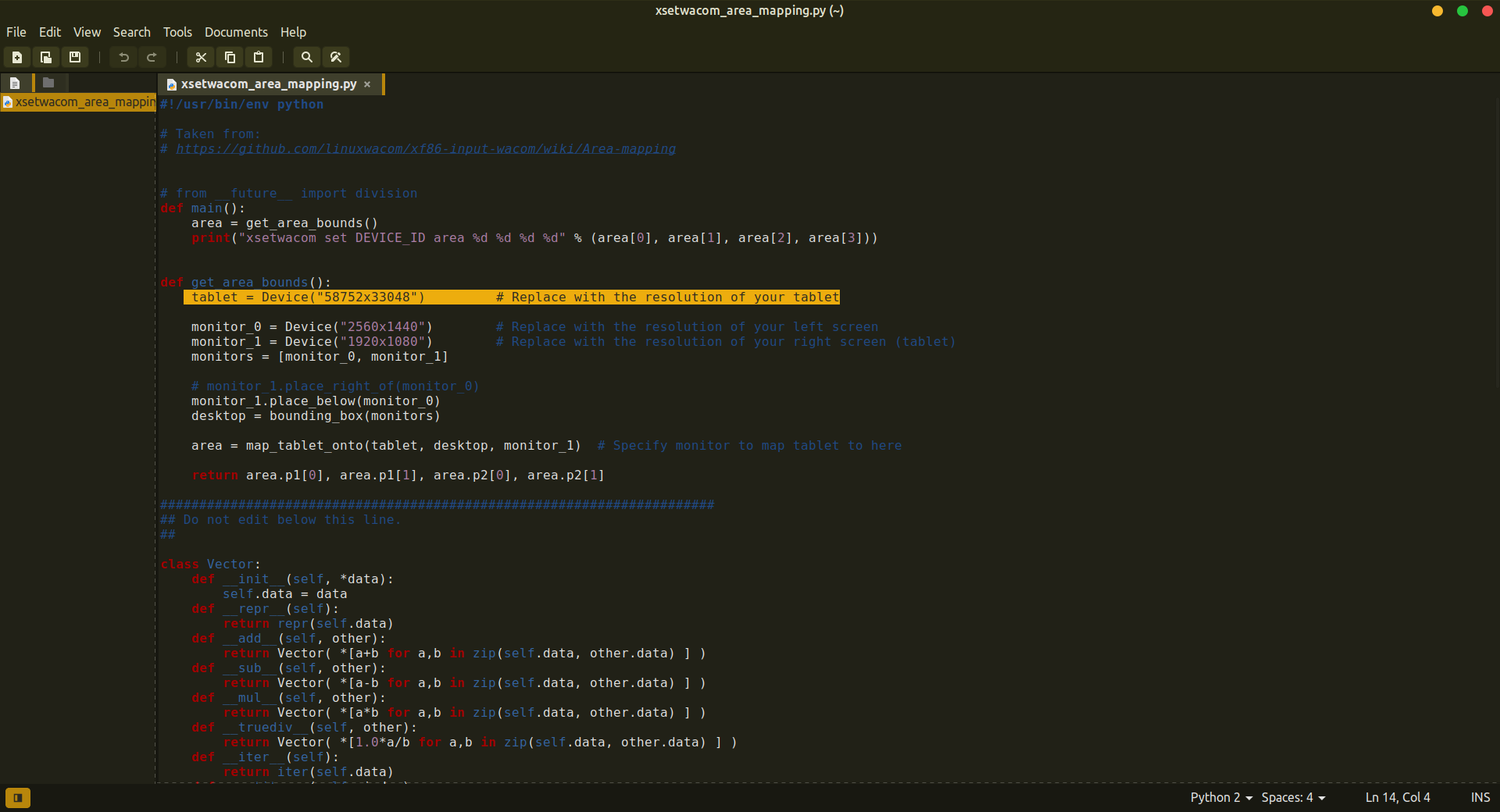Screen dimensions: 1500x812
Task: Copy selection using the toolbar icon
Action: point(230,57)
